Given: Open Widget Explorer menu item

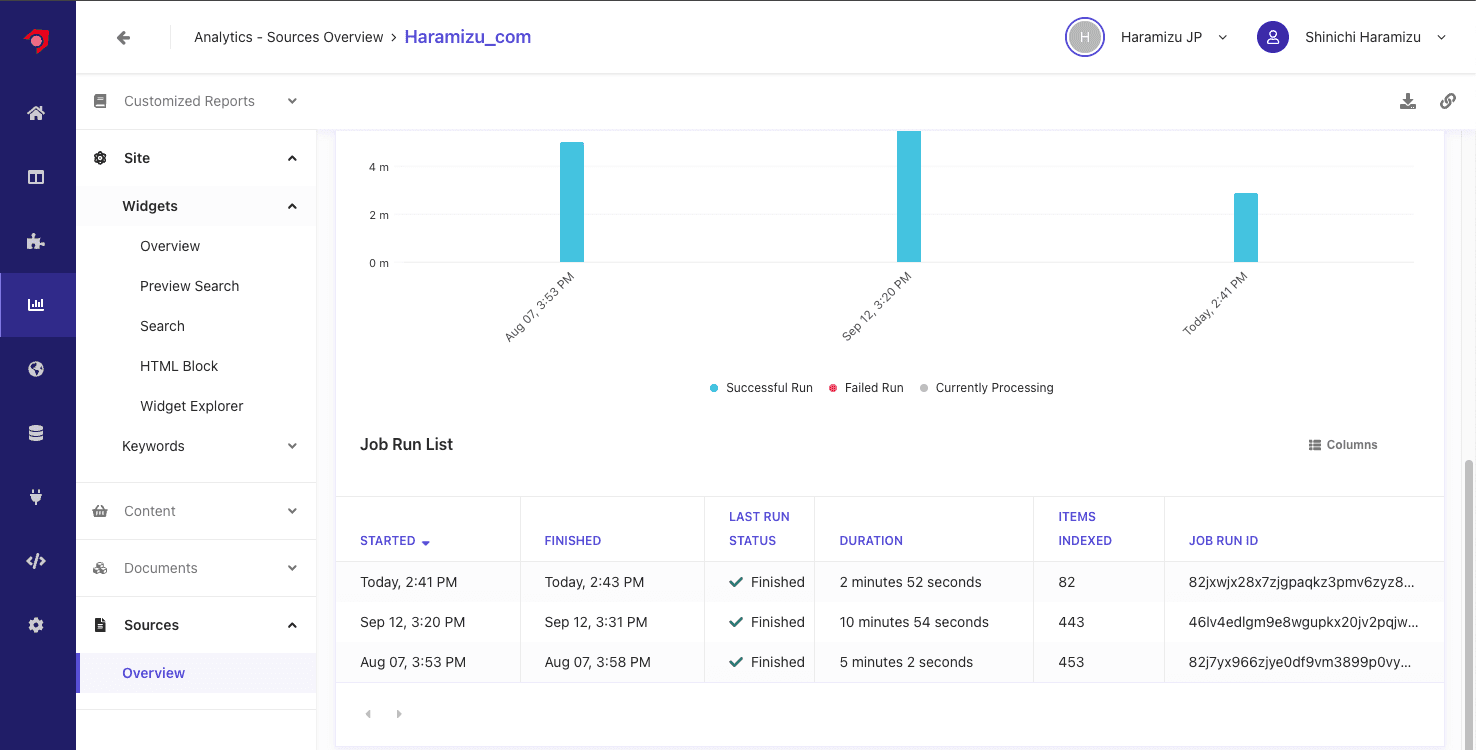Looking at the screenshot, I should (x=191, y=406).
